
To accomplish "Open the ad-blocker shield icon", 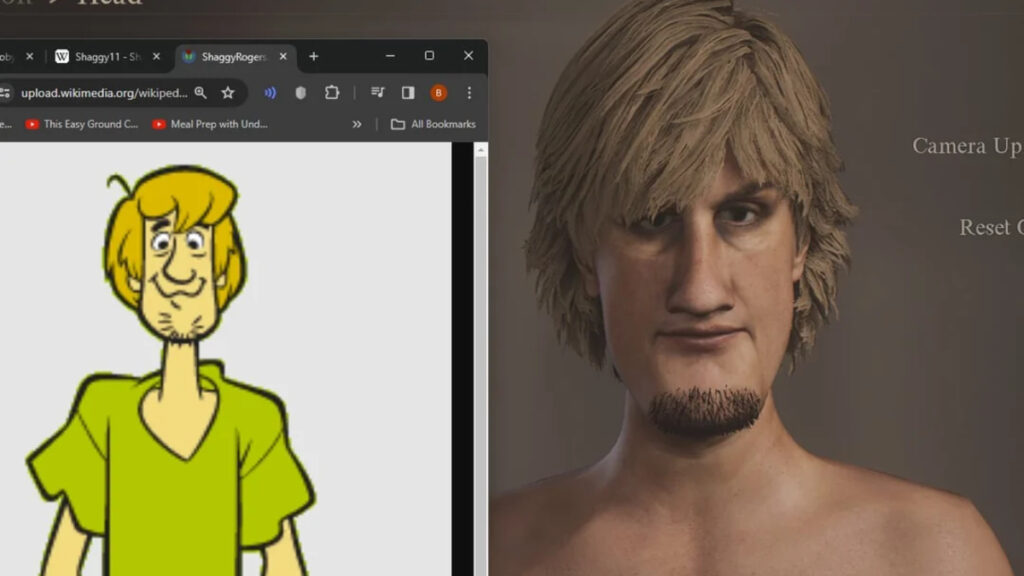I will click(x=300, y=93).
